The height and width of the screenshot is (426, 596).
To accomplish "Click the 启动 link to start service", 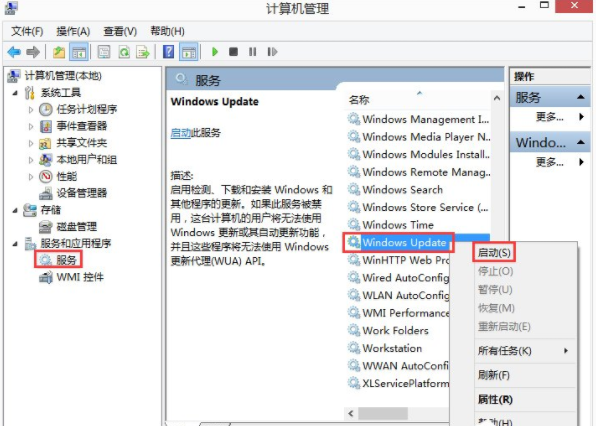I will tap(181, 133).
